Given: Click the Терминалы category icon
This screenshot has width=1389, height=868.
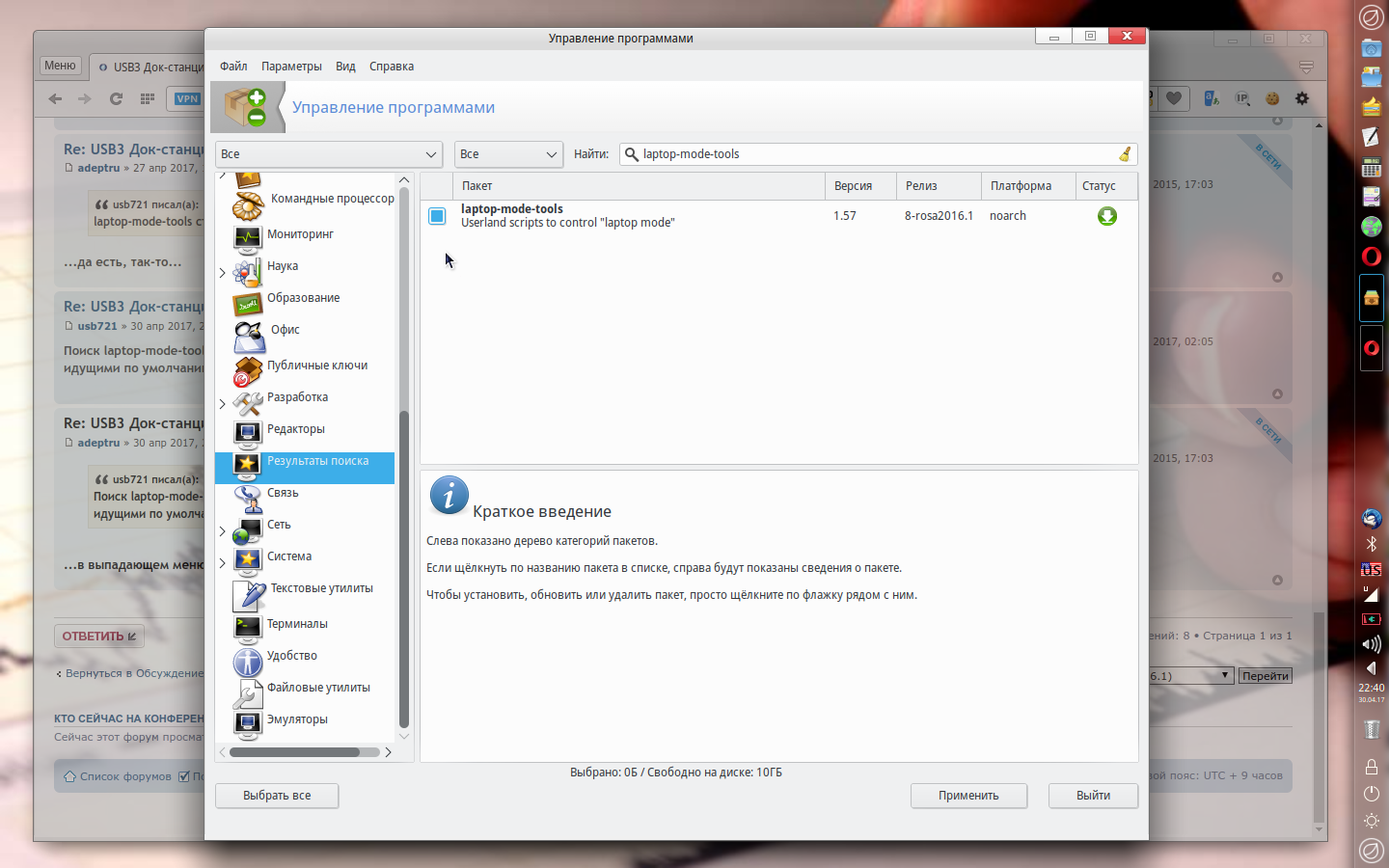Looking at the screenshot, I should 248,629.
